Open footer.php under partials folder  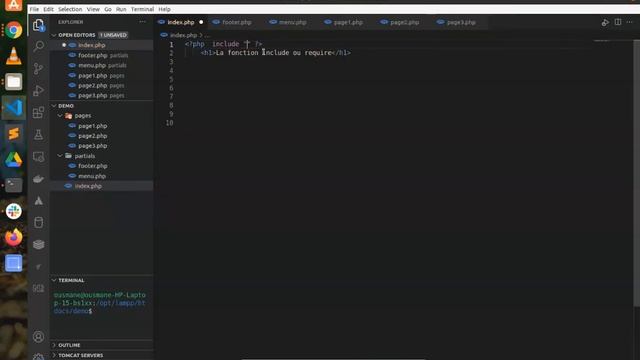[102, 166]
